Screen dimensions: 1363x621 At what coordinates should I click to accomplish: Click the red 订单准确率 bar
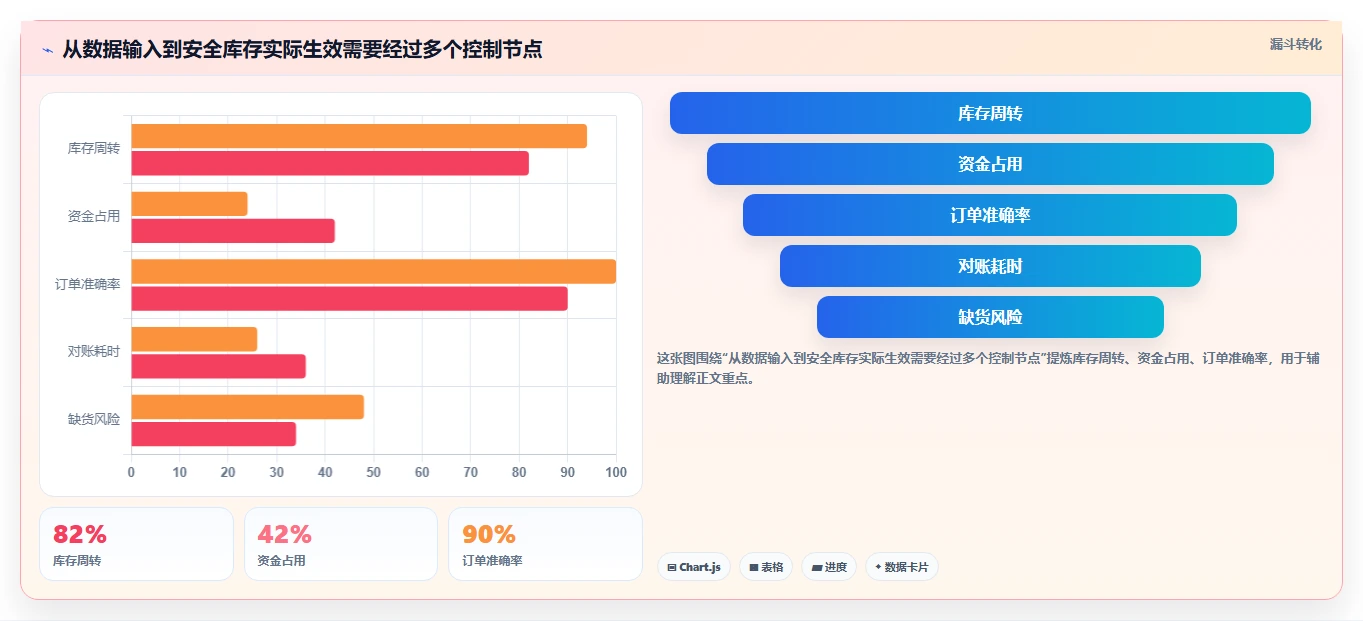pyautogui.click(x=349, y=298)
